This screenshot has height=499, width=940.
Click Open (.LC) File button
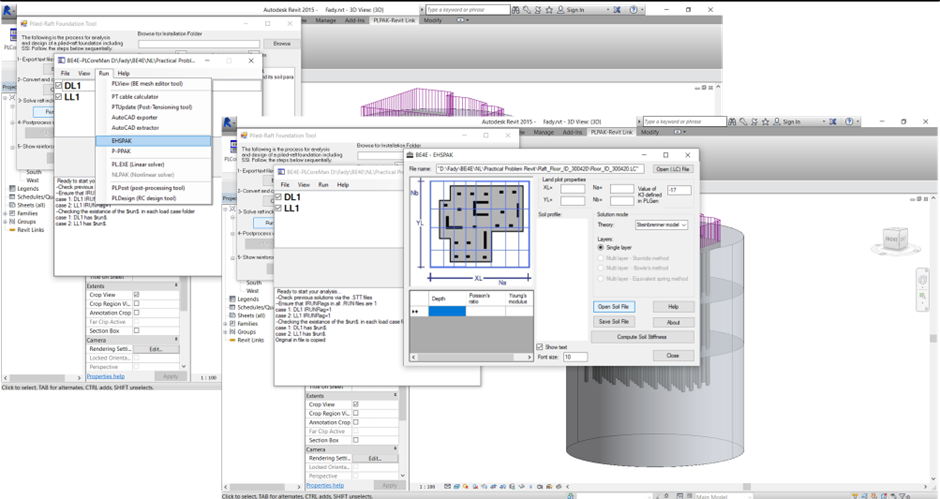(673, 169)
